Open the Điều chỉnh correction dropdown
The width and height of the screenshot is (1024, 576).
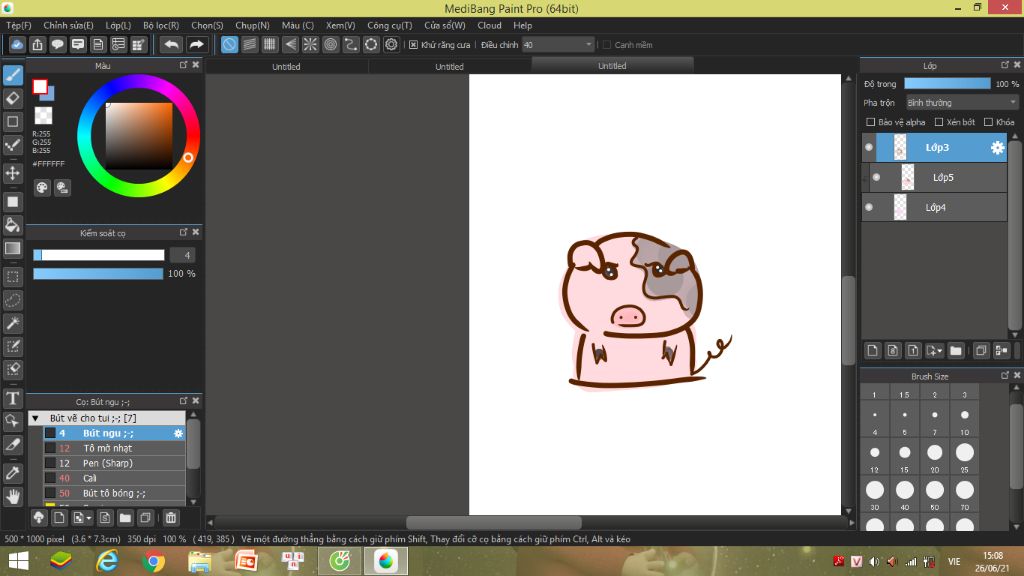(x=558, y=45)
